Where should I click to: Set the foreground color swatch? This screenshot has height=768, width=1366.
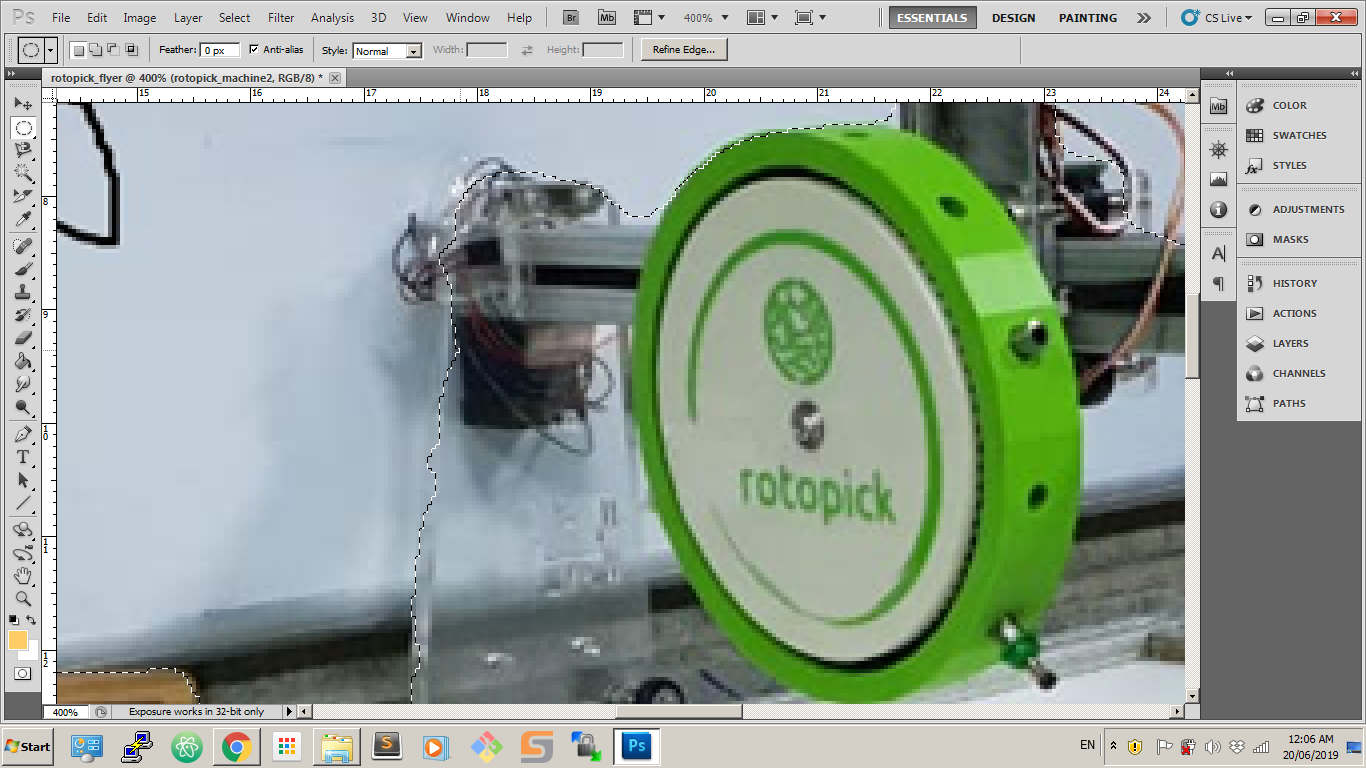pos(18,640)
